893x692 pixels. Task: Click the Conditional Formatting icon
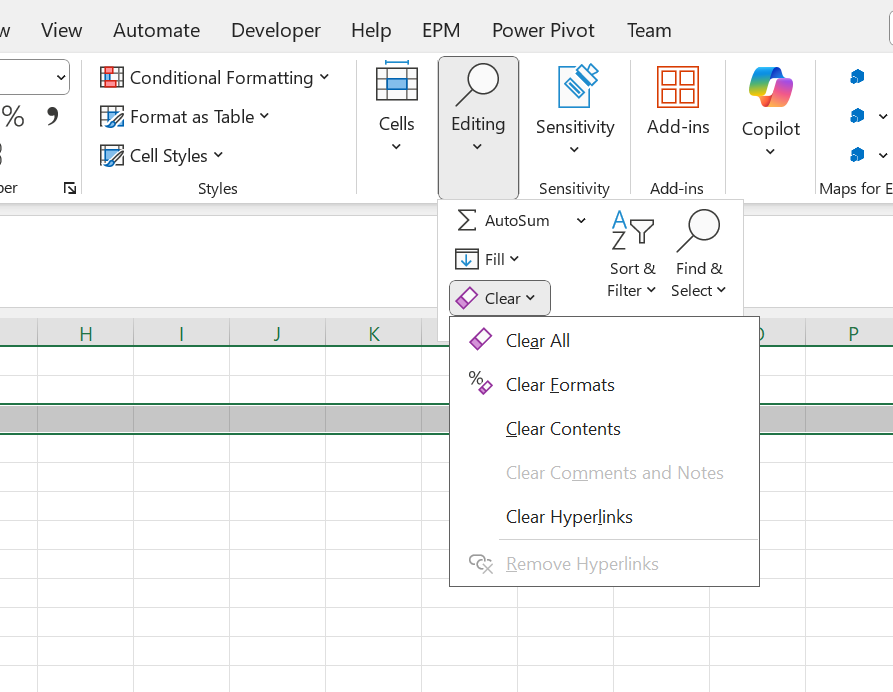pos(112,77)
